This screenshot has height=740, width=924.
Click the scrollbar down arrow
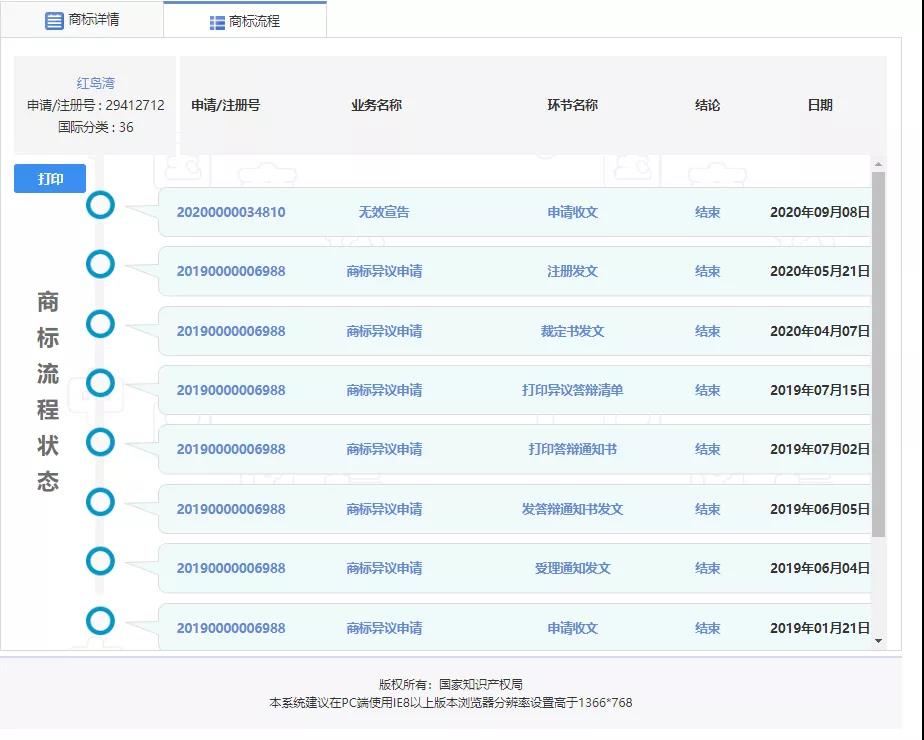point(879,640)
